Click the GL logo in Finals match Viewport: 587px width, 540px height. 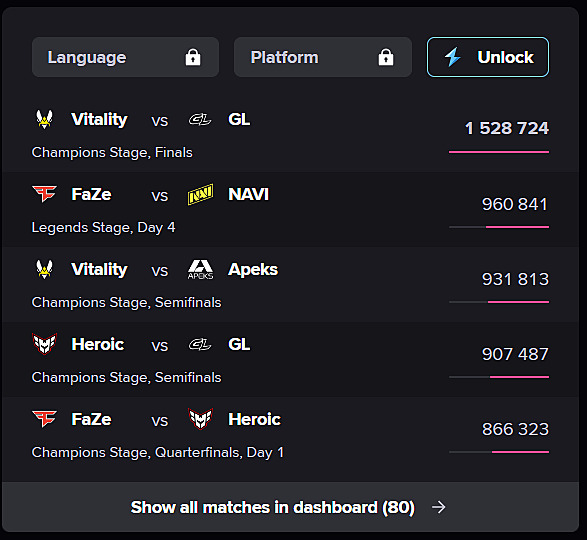pos(200,119)
